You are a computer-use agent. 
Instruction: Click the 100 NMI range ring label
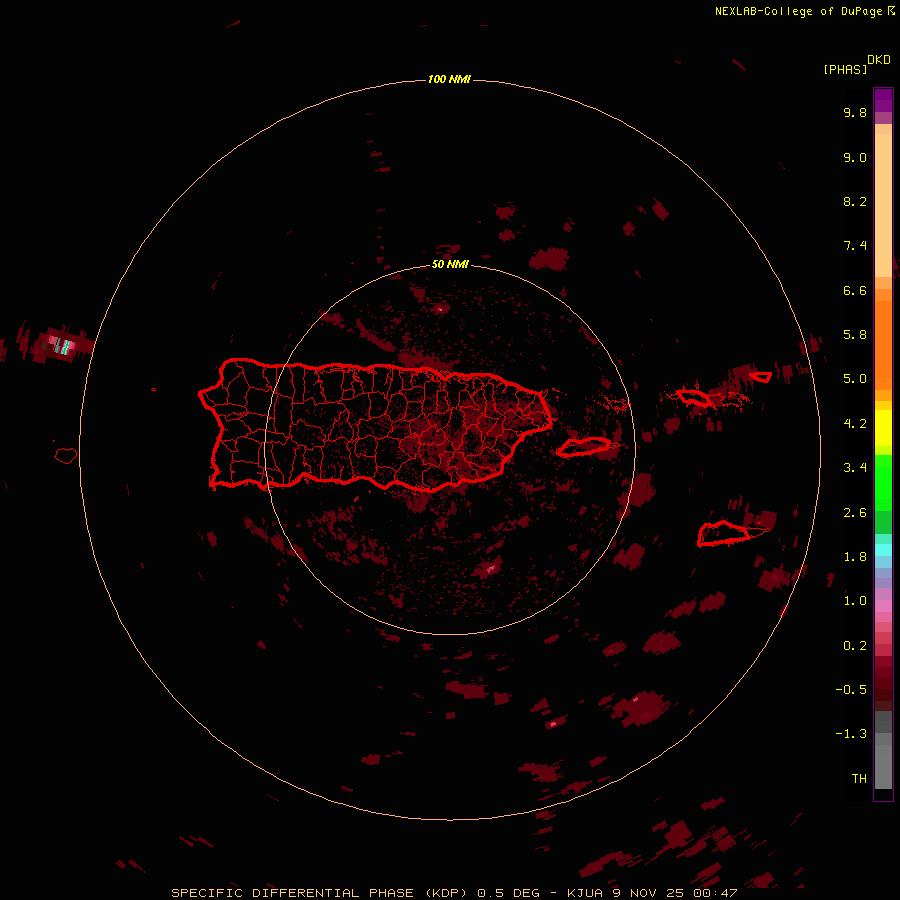449,79
